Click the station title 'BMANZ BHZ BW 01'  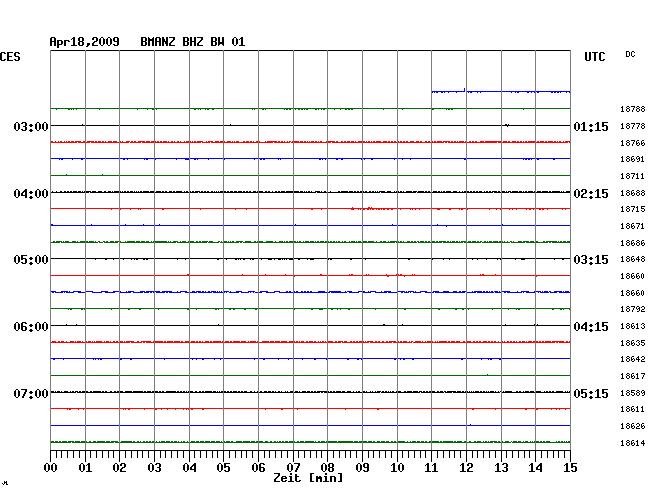(193, 42)
